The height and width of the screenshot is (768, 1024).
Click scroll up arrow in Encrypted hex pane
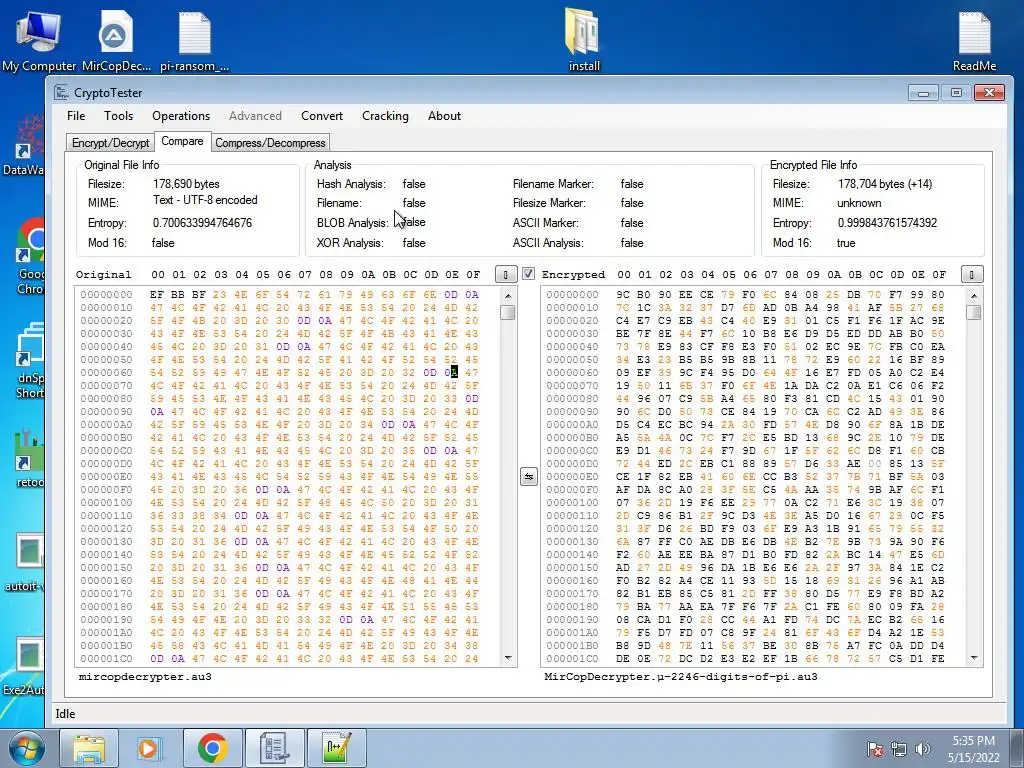click(974, 296)
